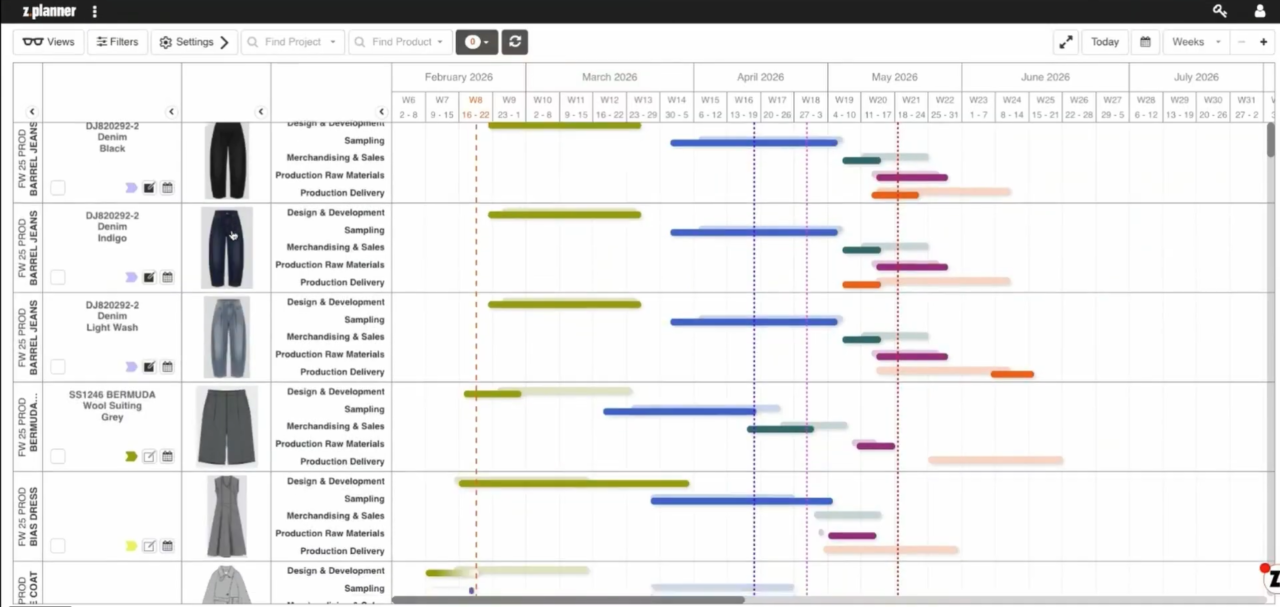Click purple tag icon for Light Wash row
The width and height of the screenshot is (1280, 607).
point(131,367)
